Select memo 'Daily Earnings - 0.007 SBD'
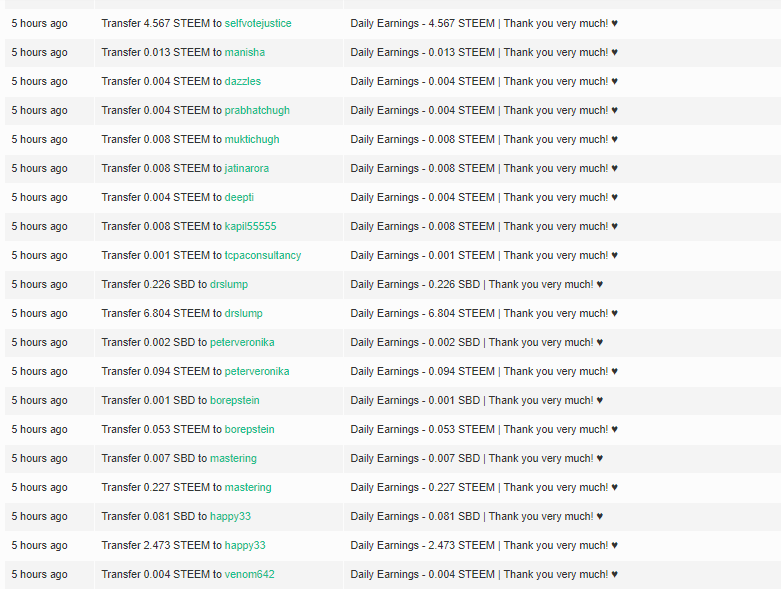Screen dimensions: 781x589 [415, 458]
